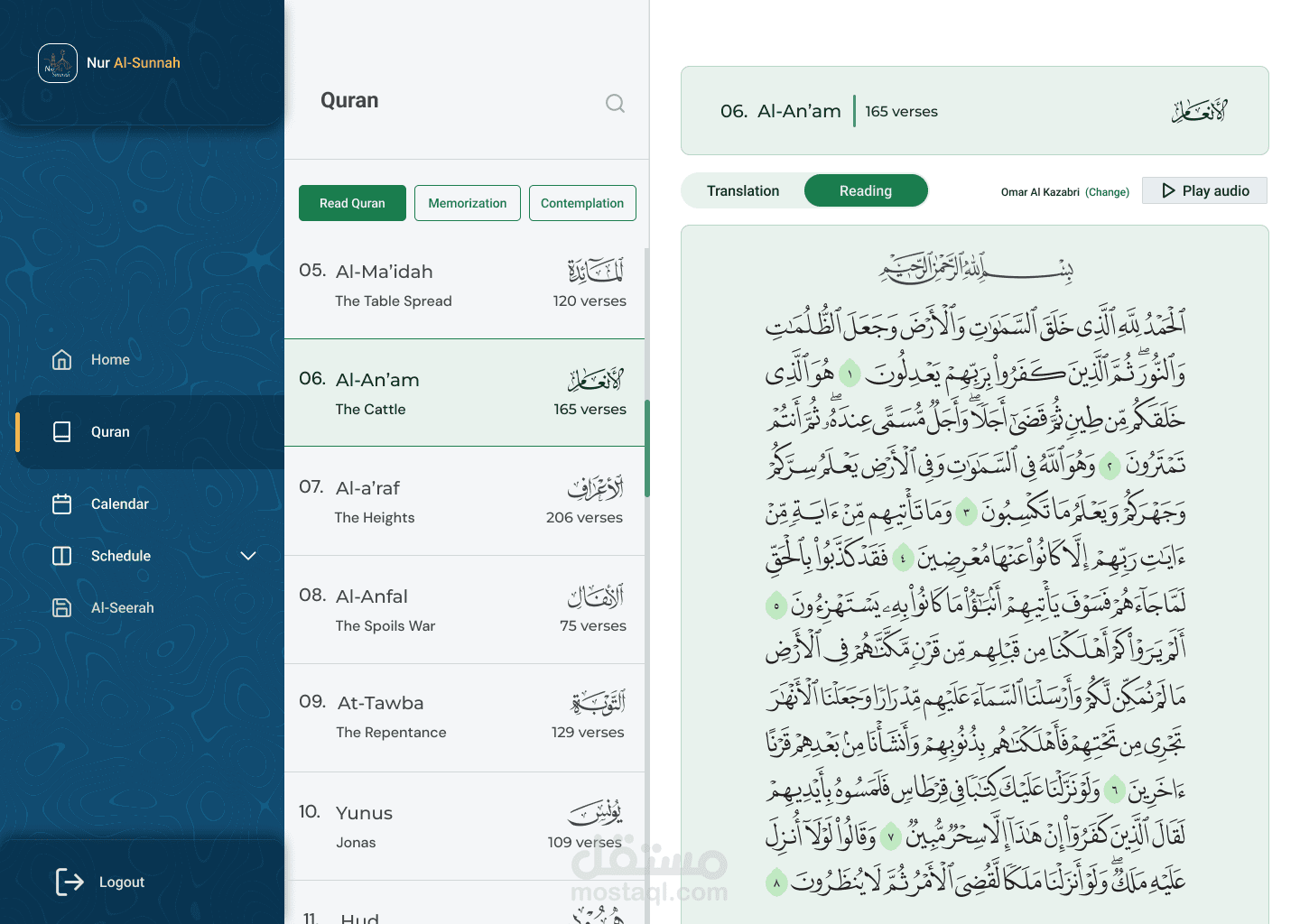Click the Al-Ma'idah Arabic calligraphy icon

click(596, 270)
